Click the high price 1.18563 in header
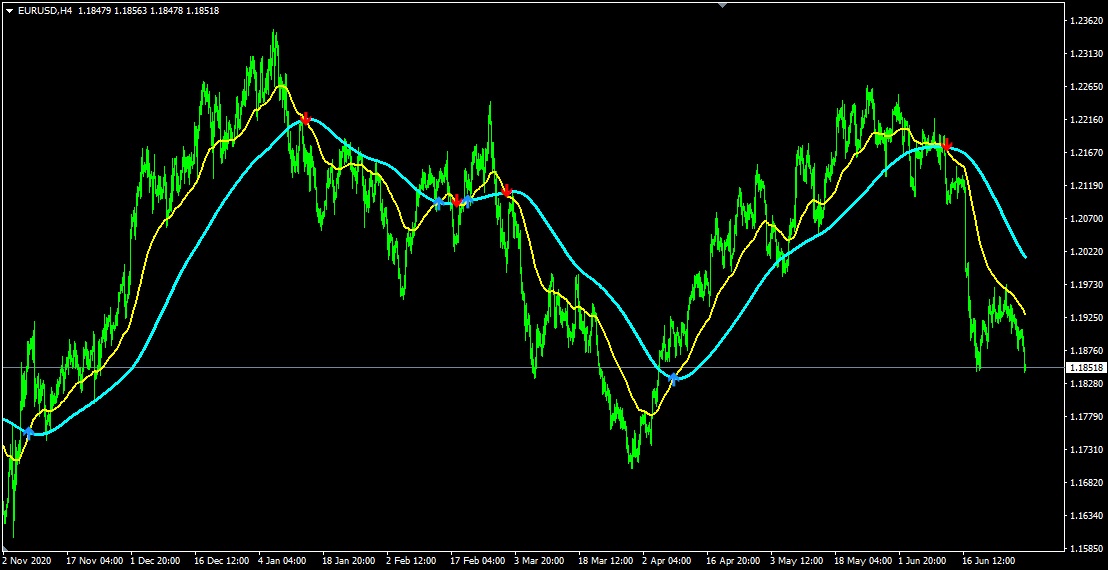Image resolution: width=1108 pixels, height=570 pixels. coord(131,11)
